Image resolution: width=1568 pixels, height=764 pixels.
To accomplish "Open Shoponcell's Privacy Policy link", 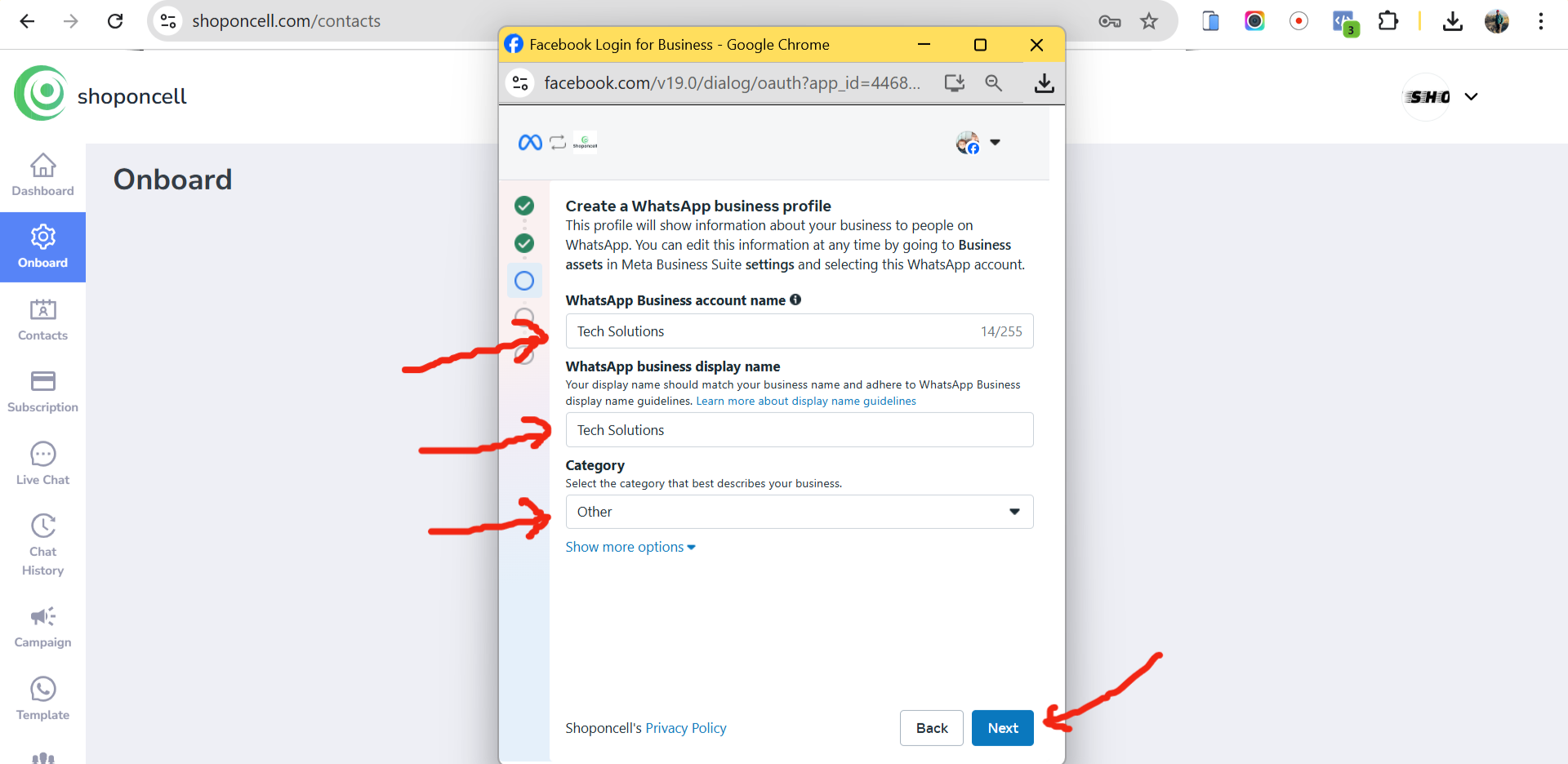I will click(x=685, y=728).
